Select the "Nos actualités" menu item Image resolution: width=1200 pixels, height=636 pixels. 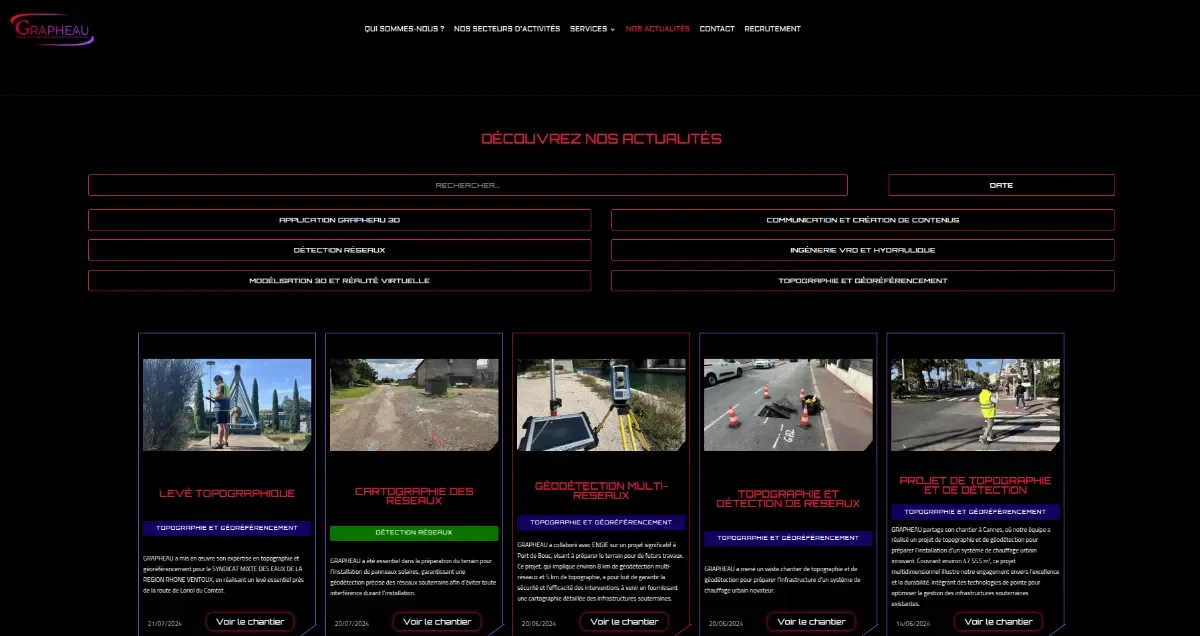pos(657,29)
